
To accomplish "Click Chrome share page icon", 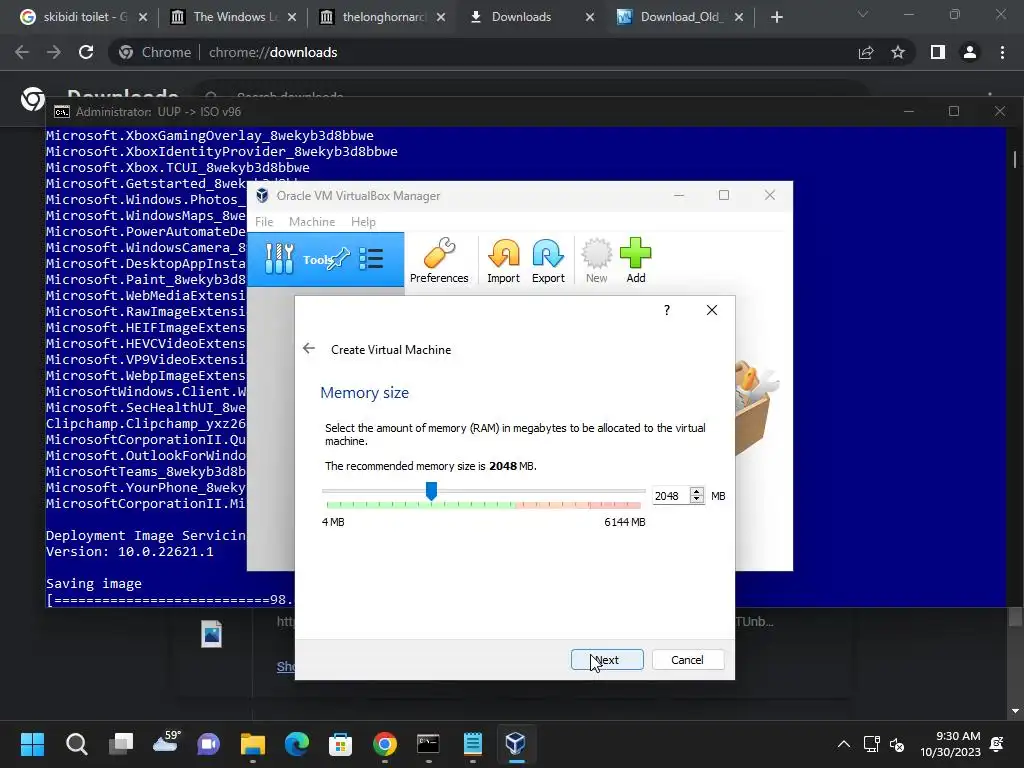I will click(866, 52).
